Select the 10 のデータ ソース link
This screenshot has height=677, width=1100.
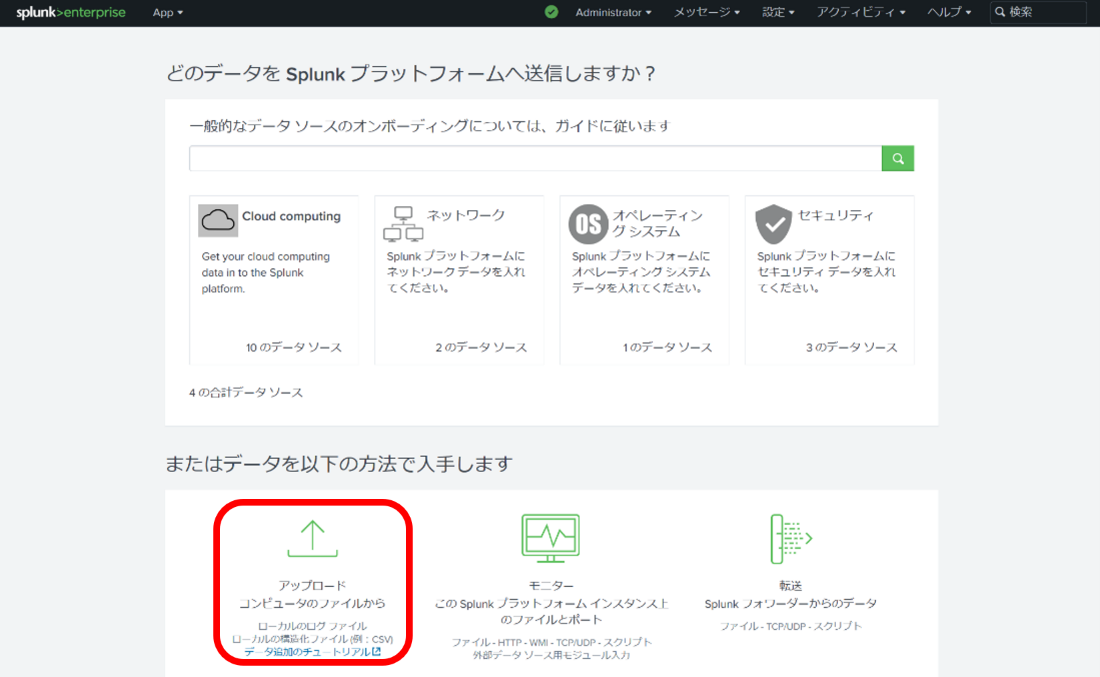[x=294, y=347]
